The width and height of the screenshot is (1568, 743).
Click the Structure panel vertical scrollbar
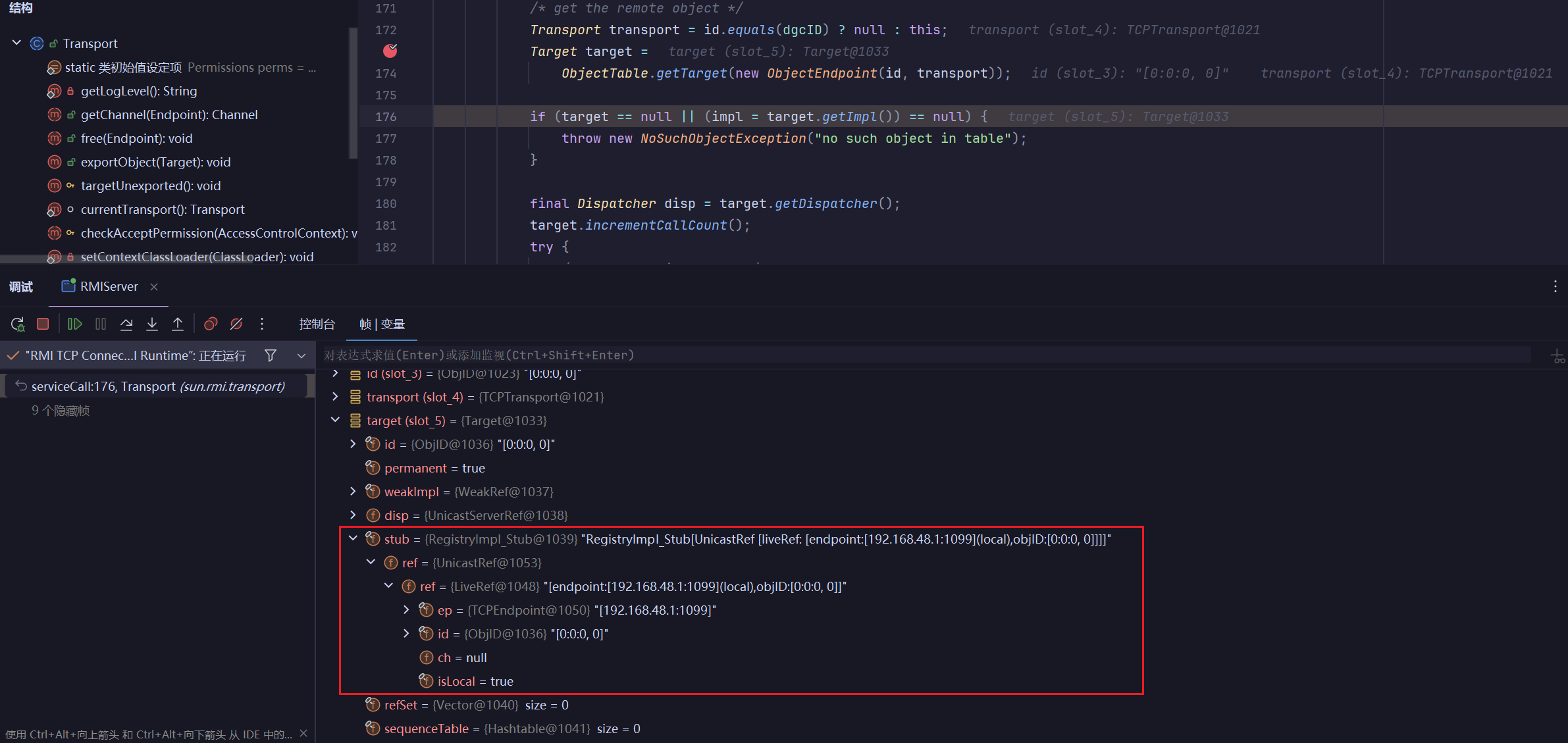pyautogui.click(x=353, y=92)
